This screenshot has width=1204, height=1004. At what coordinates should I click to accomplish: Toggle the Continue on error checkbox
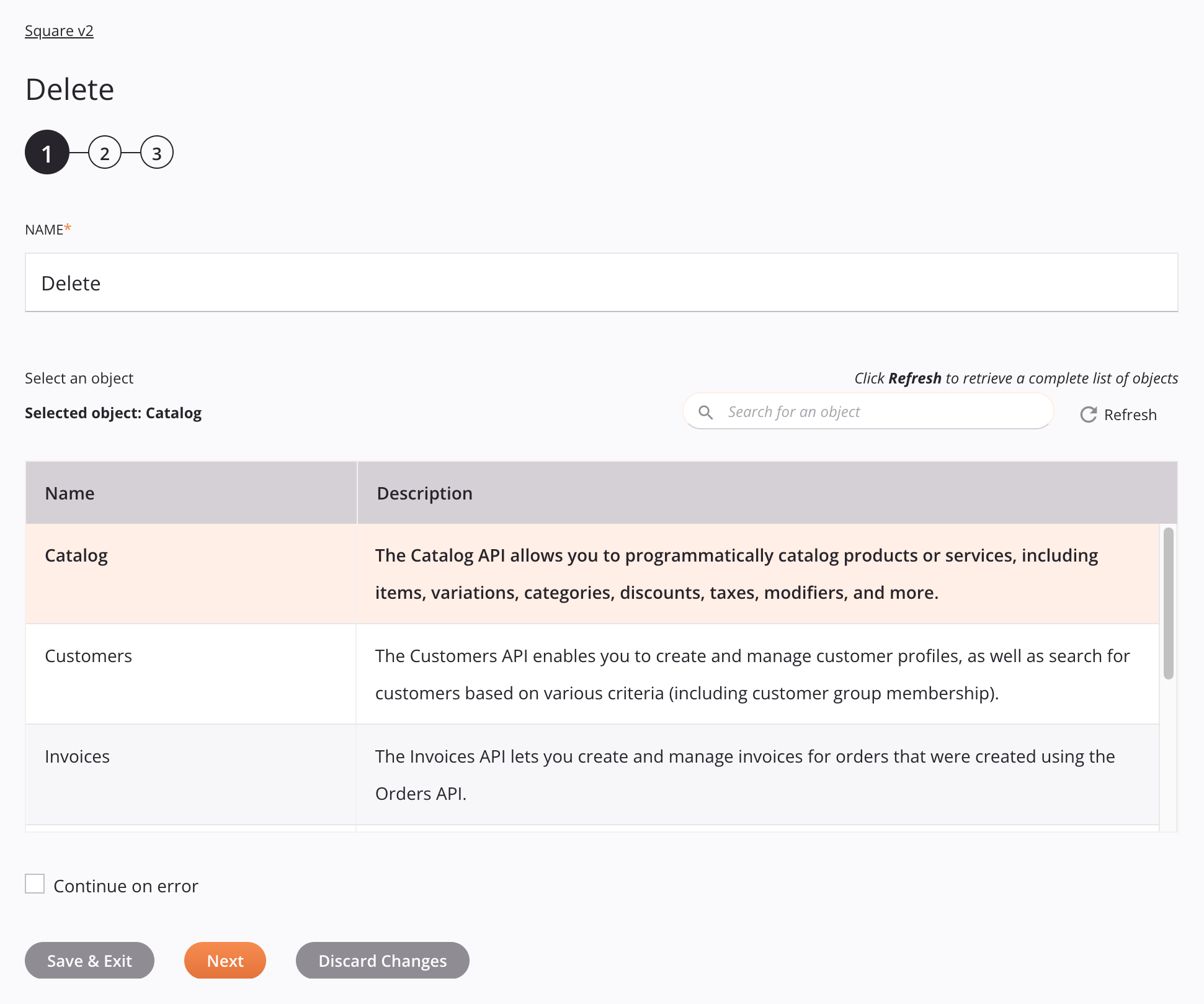click(x=35, y=884)
